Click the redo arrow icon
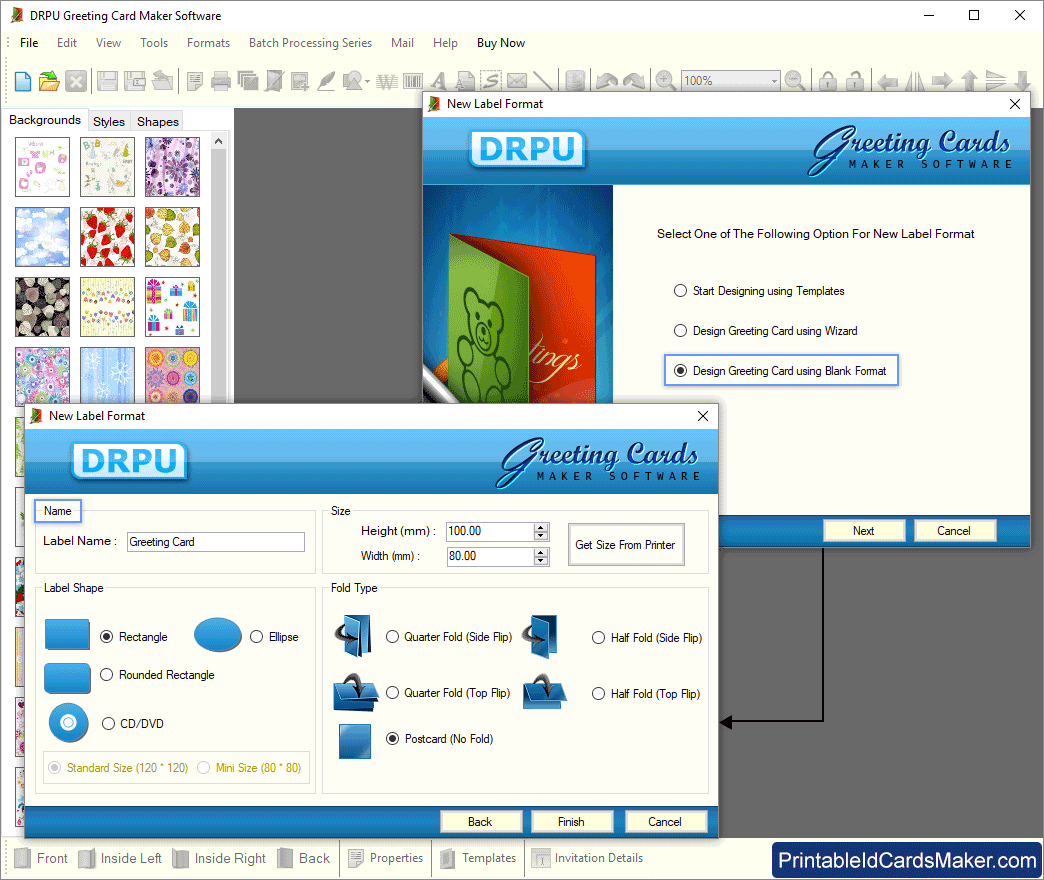 (634, 81)
